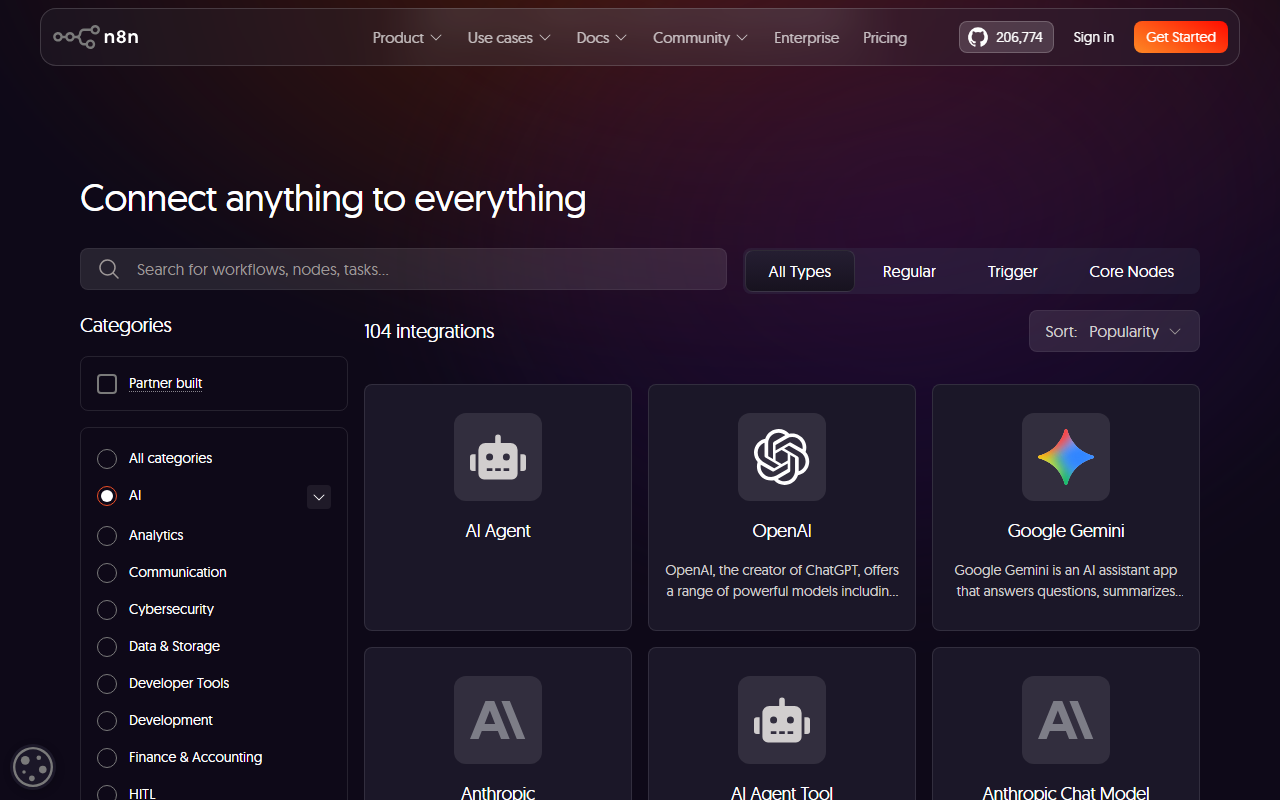Image resolution: width=1280 pixels, height=800 pixels.
Task: Click the AI Agent Tool robot icon
Action: 782,720
